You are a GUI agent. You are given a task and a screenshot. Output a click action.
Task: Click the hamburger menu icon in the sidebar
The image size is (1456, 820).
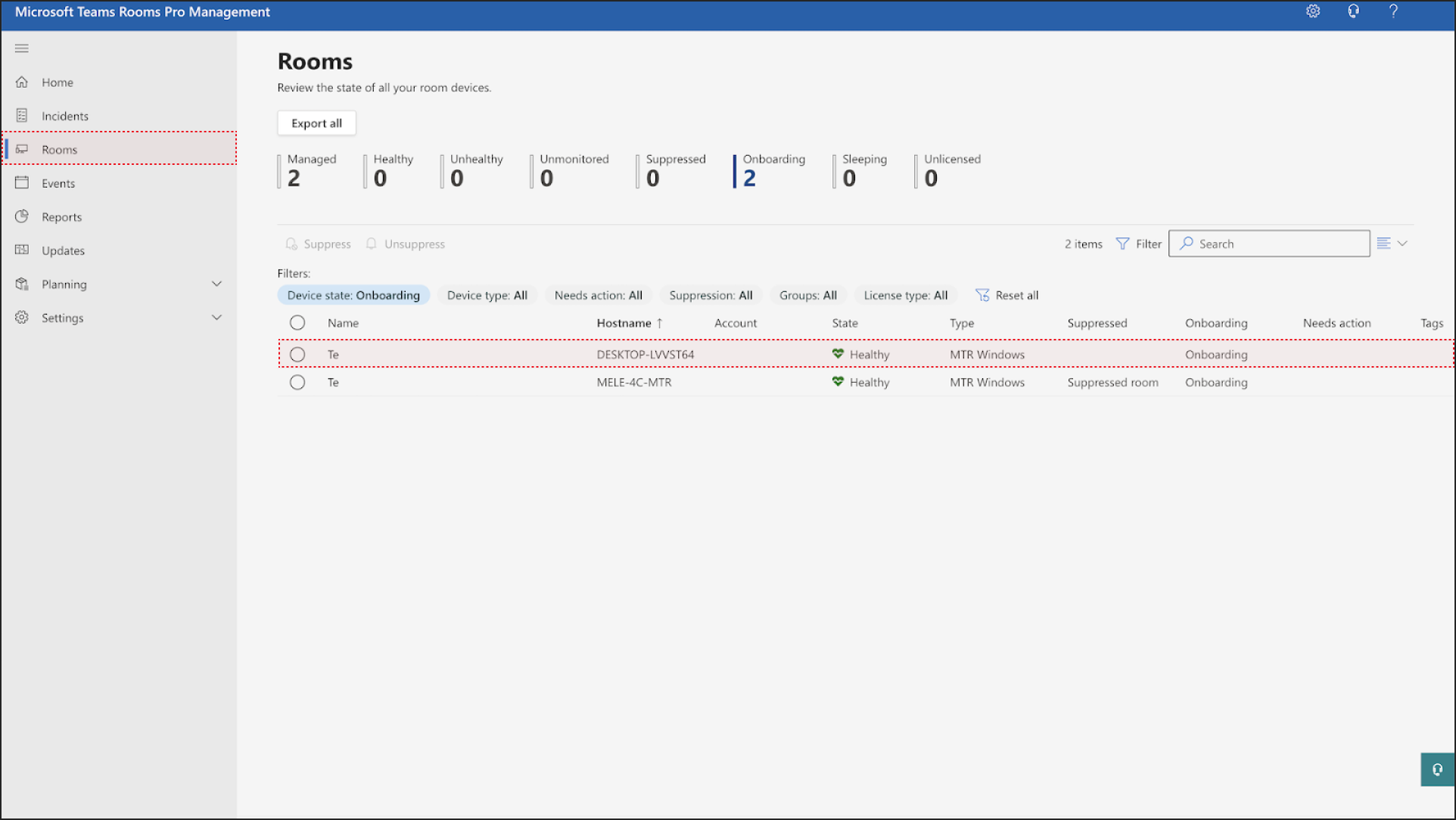tap(22, 48)
